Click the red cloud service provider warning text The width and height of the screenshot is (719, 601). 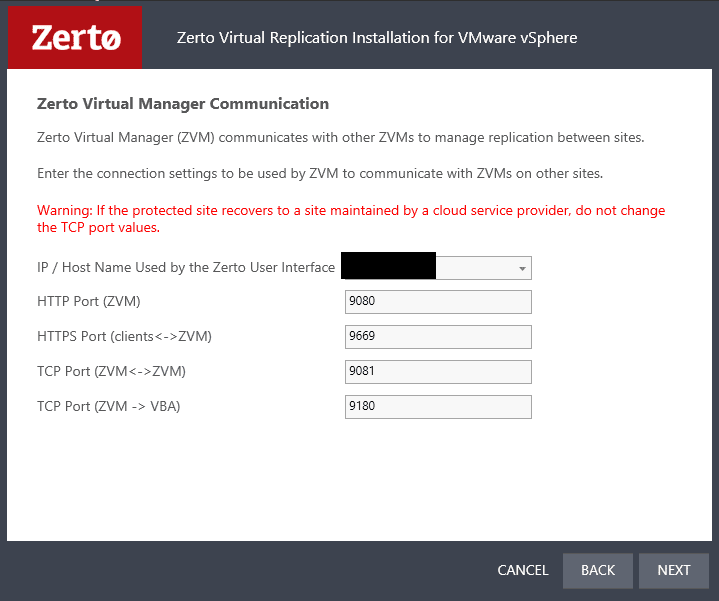[351, 219]
